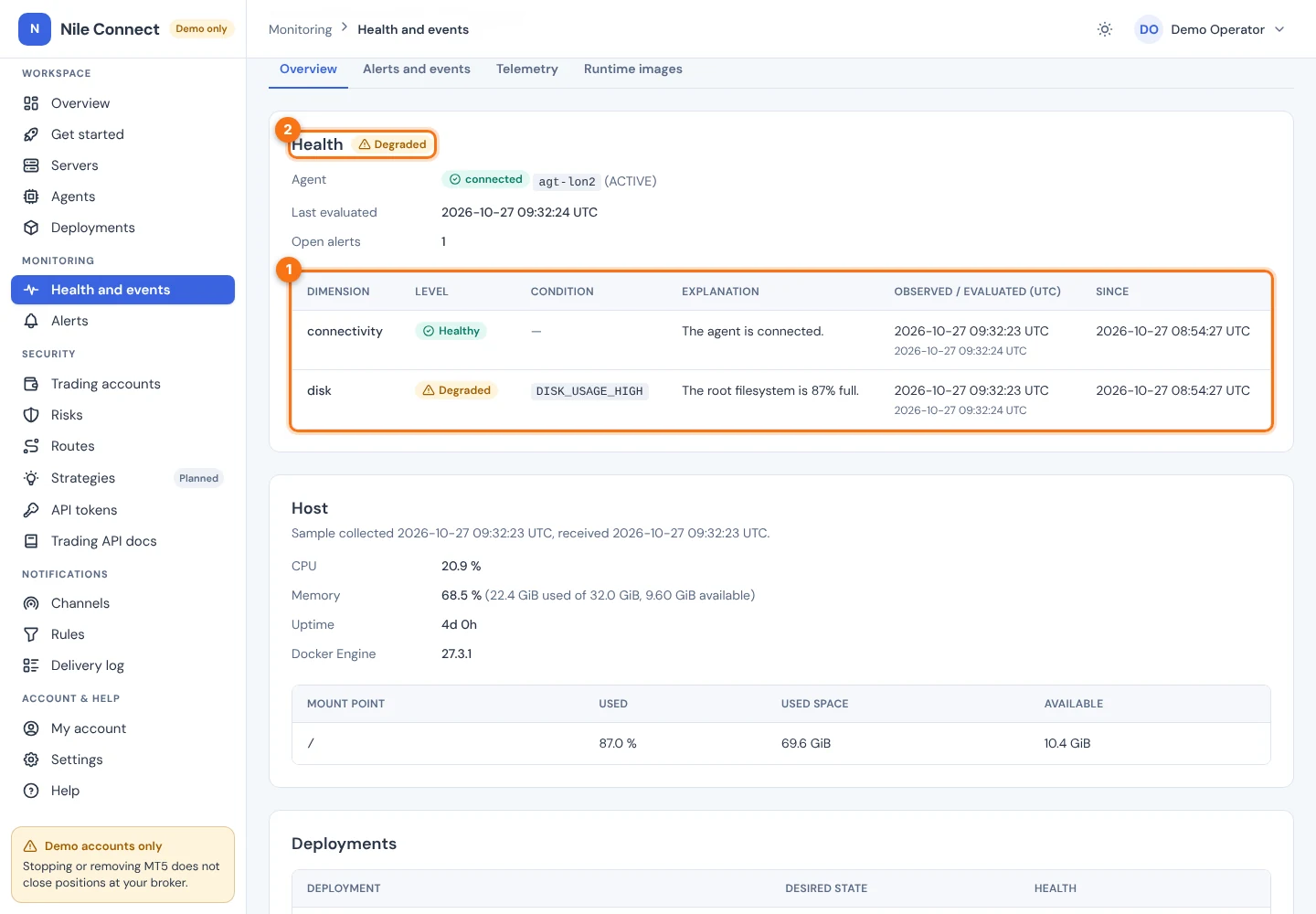Open the Telemetry tab
Screen dimensions: 1316x914
pos(527,69)
